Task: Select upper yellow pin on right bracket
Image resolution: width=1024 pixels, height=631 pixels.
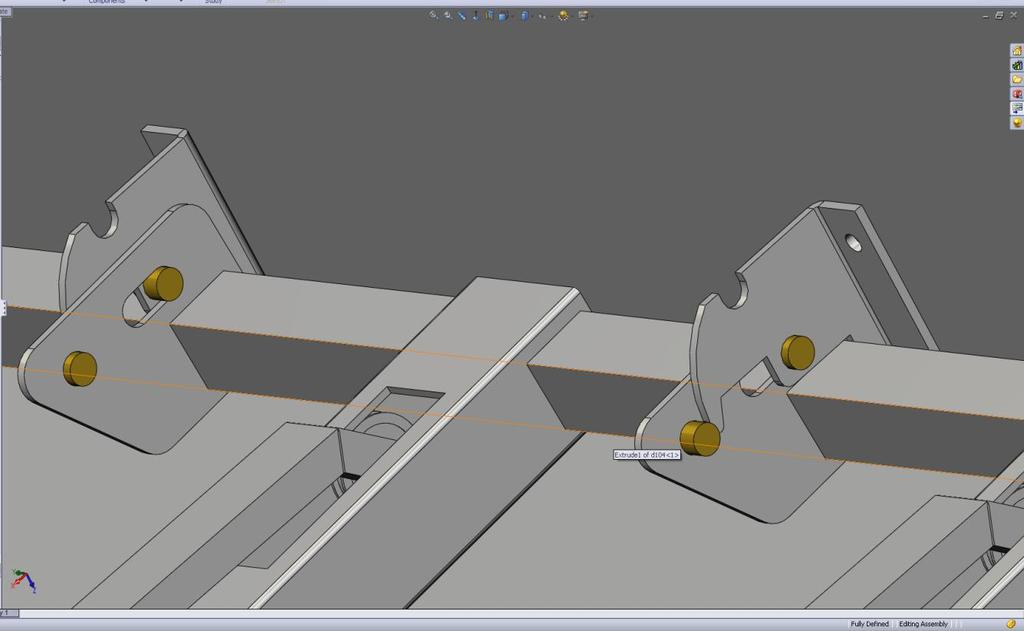Action: (798, 352)
